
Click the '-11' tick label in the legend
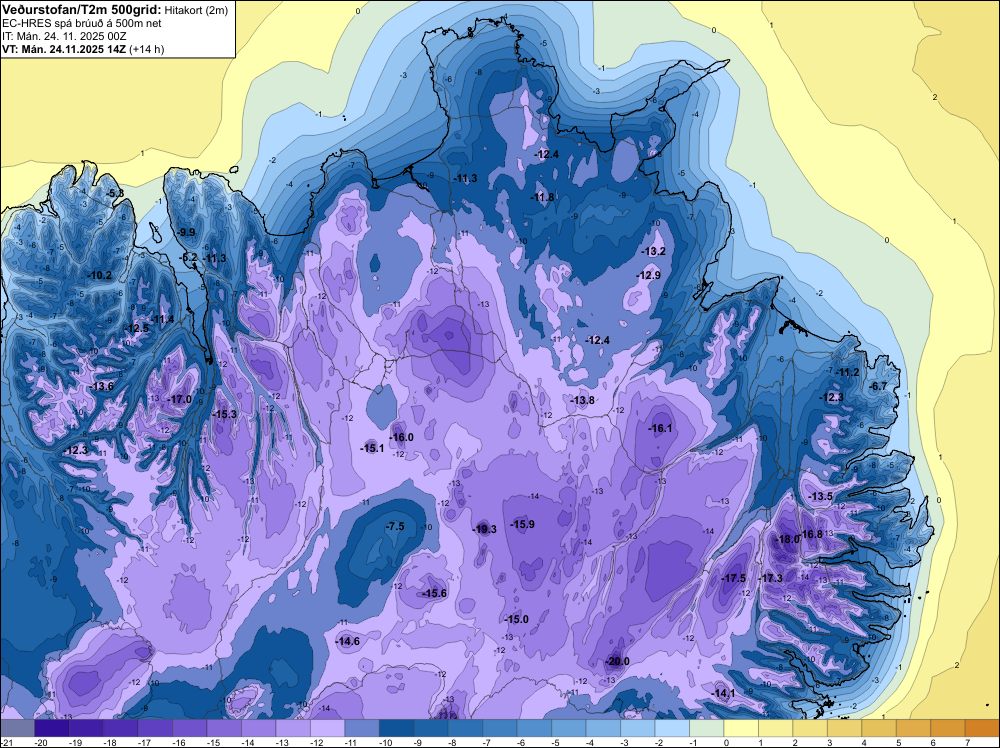click(x=352, y=743)
